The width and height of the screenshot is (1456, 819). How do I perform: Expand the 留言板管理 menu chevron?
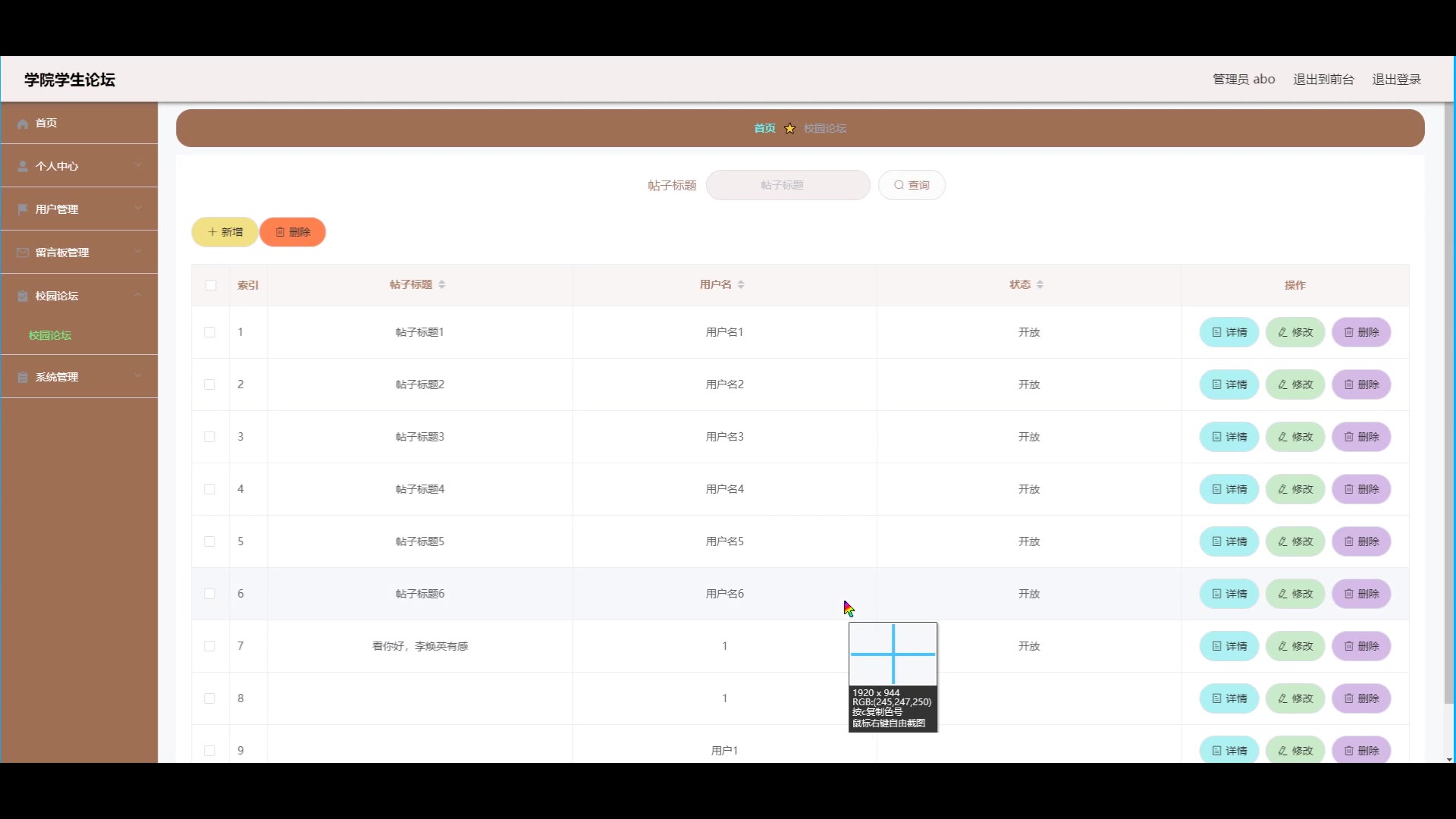pos(138,252)
